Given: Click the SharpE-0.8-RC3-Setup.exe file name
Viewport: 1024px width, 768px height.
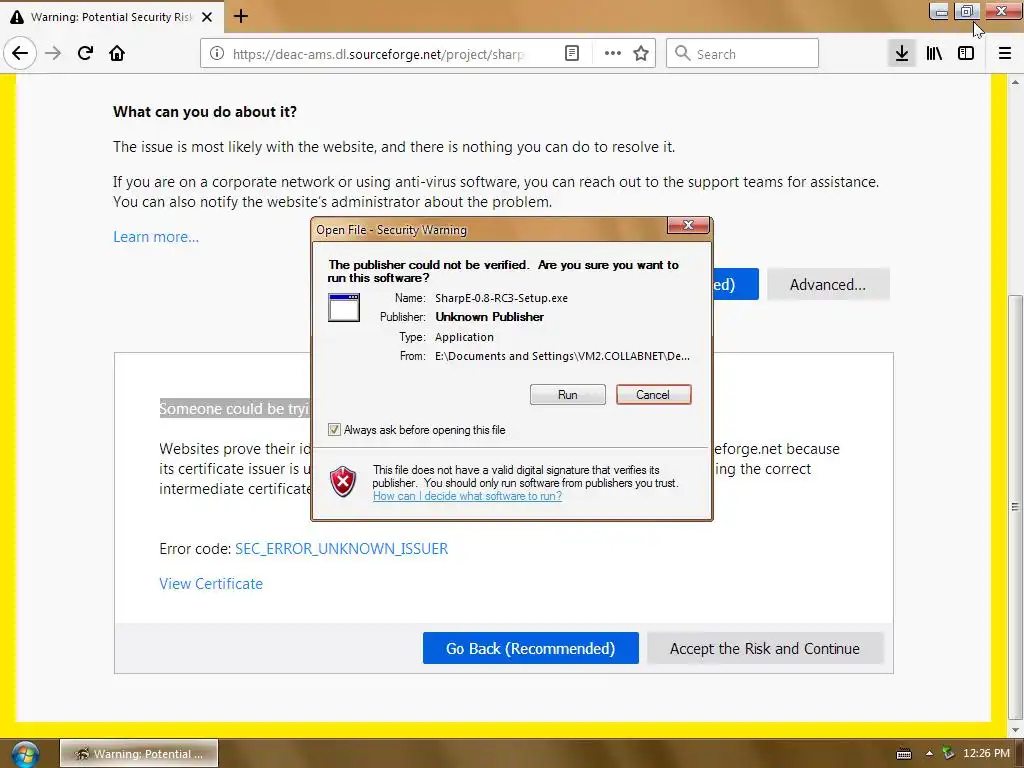Looking at the screenshot, I should (502, 298).
